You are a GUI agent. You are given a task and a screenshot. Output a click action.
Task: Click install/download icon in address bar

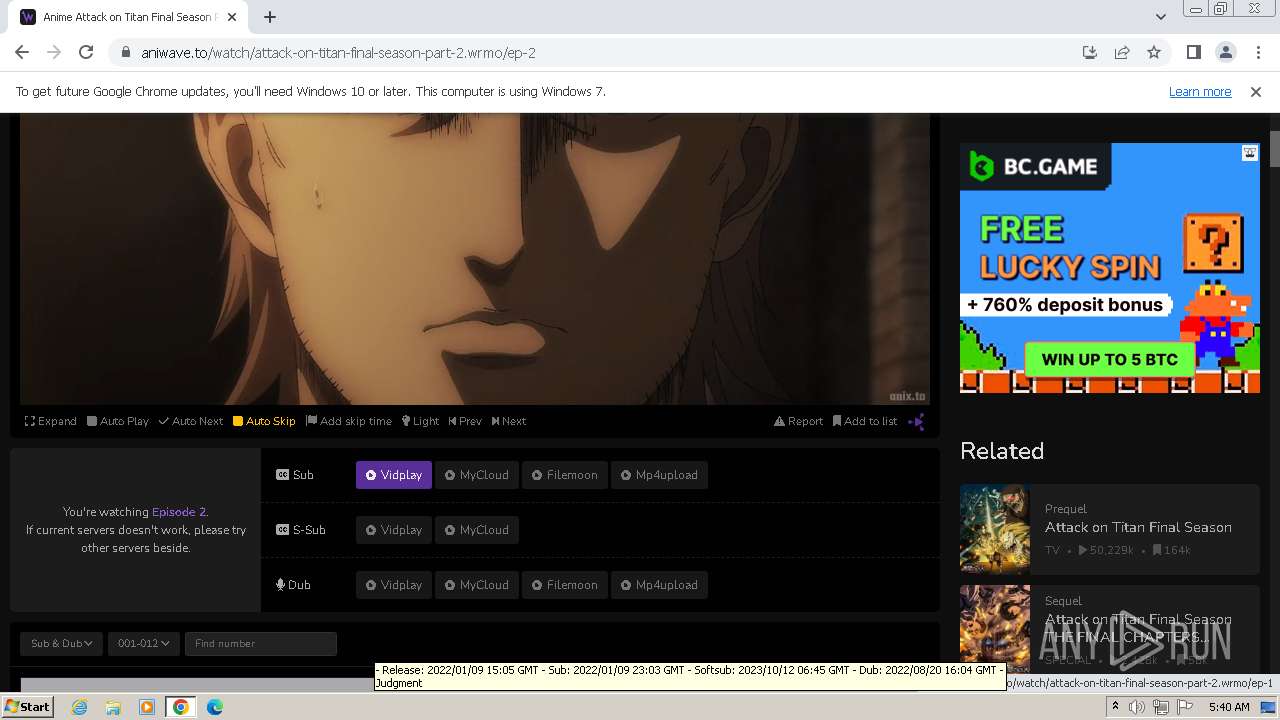click(1090, 53)
